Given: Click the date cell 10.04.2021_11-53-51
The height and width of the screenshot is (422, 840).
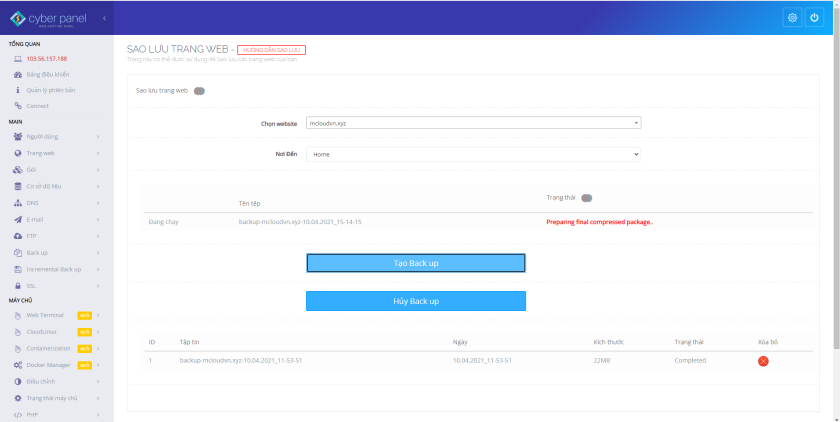Looking at the screenshot, I should click(x=482, y=360).
